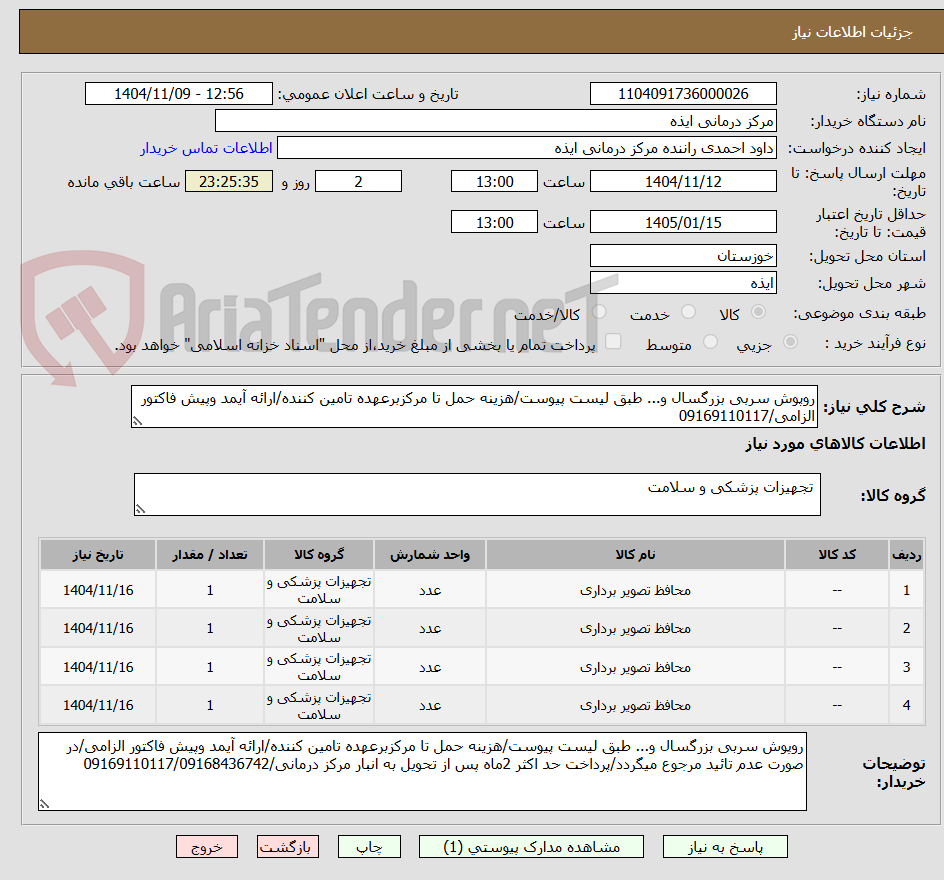This screenshot has height=880, width=944.
Task: Click the چاپ print button
Action: (369, 847)
